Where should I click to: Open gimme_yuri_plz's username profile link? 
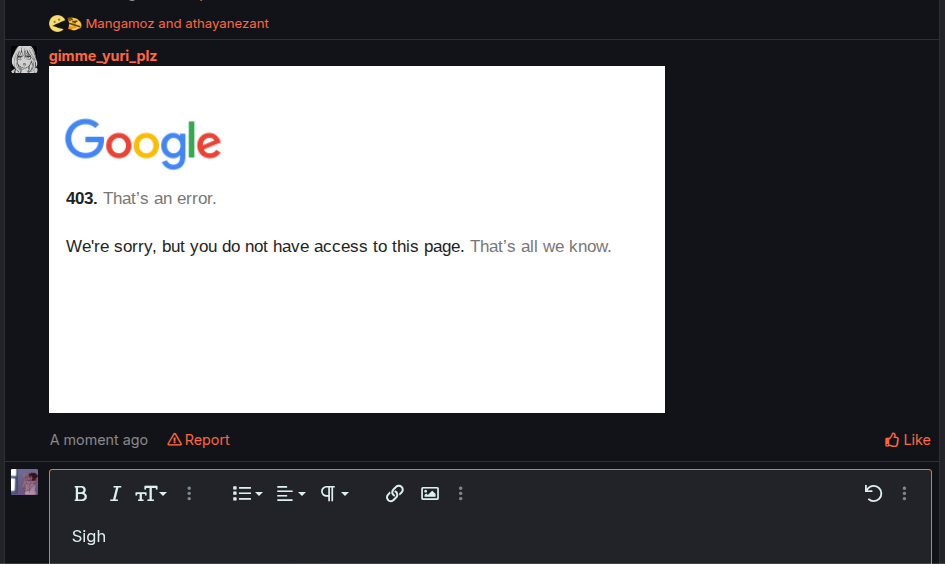tap(103, 56)
